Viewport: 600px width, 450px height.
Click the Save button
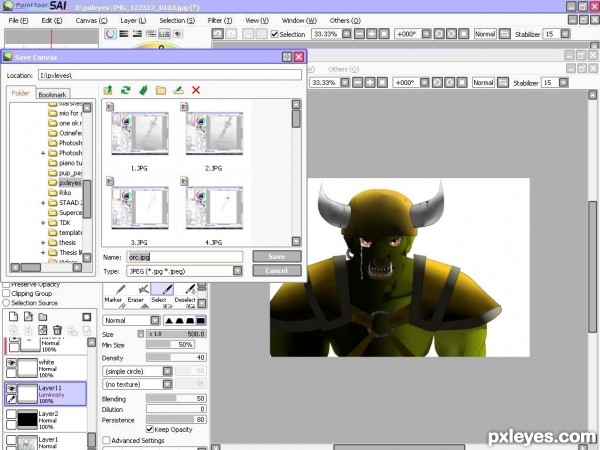pos(277,256)
